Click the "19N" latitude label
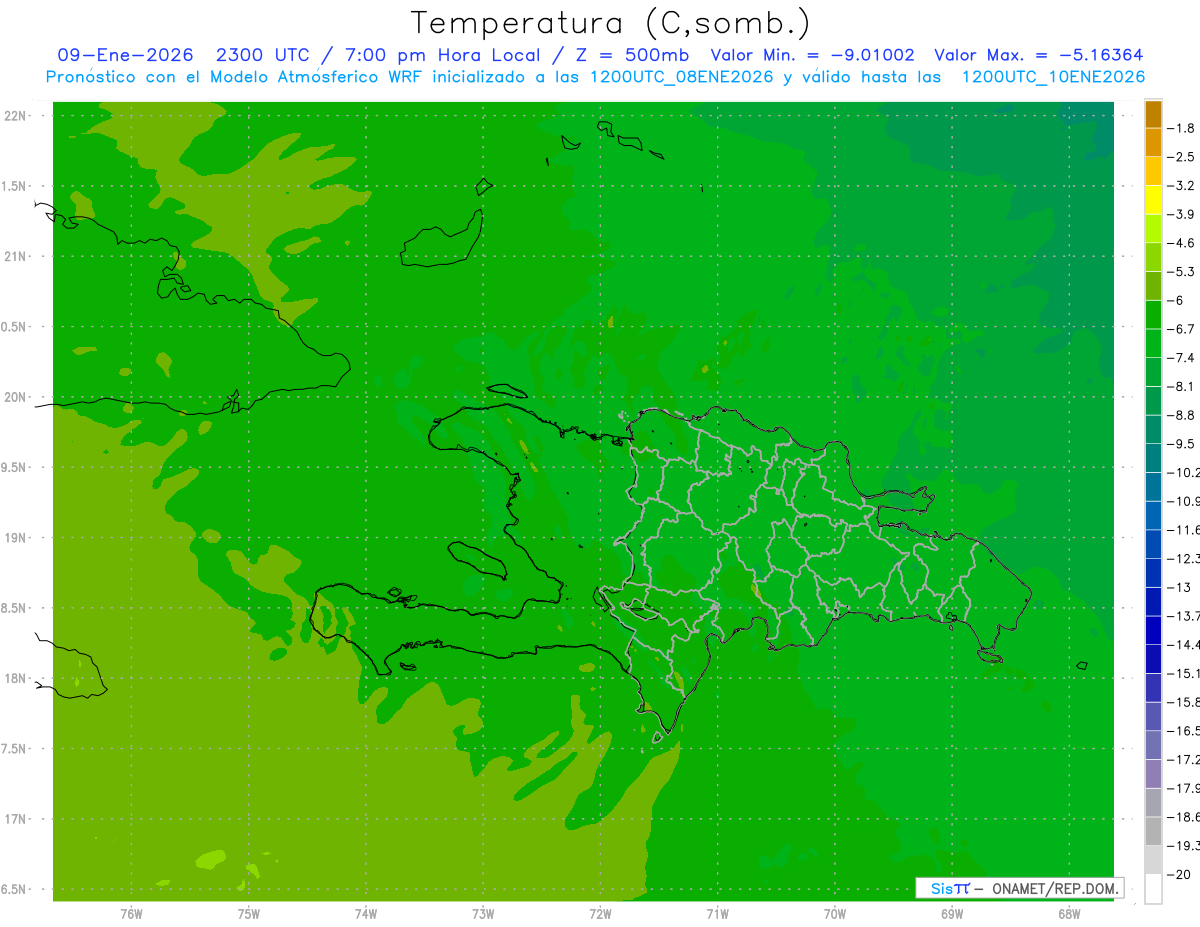The height and width of the screenshot is (927, 1200). (14, 538)
